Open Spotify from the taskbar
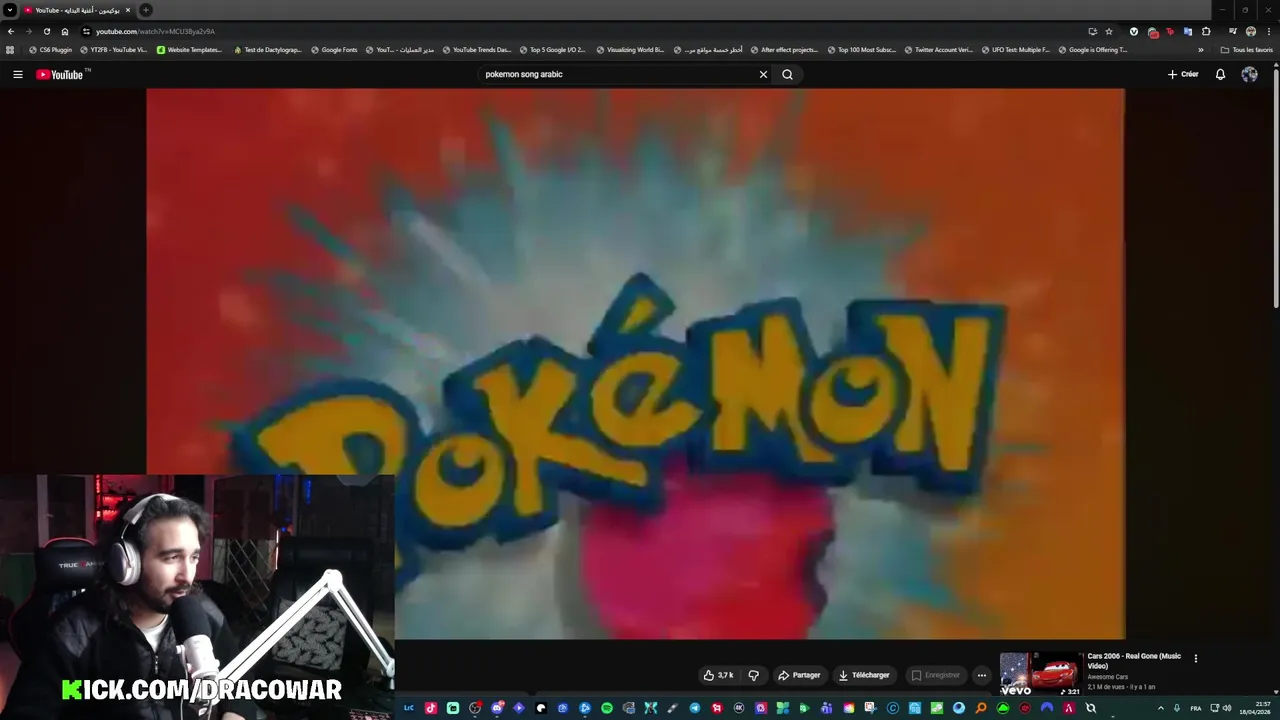 point(607,708)
